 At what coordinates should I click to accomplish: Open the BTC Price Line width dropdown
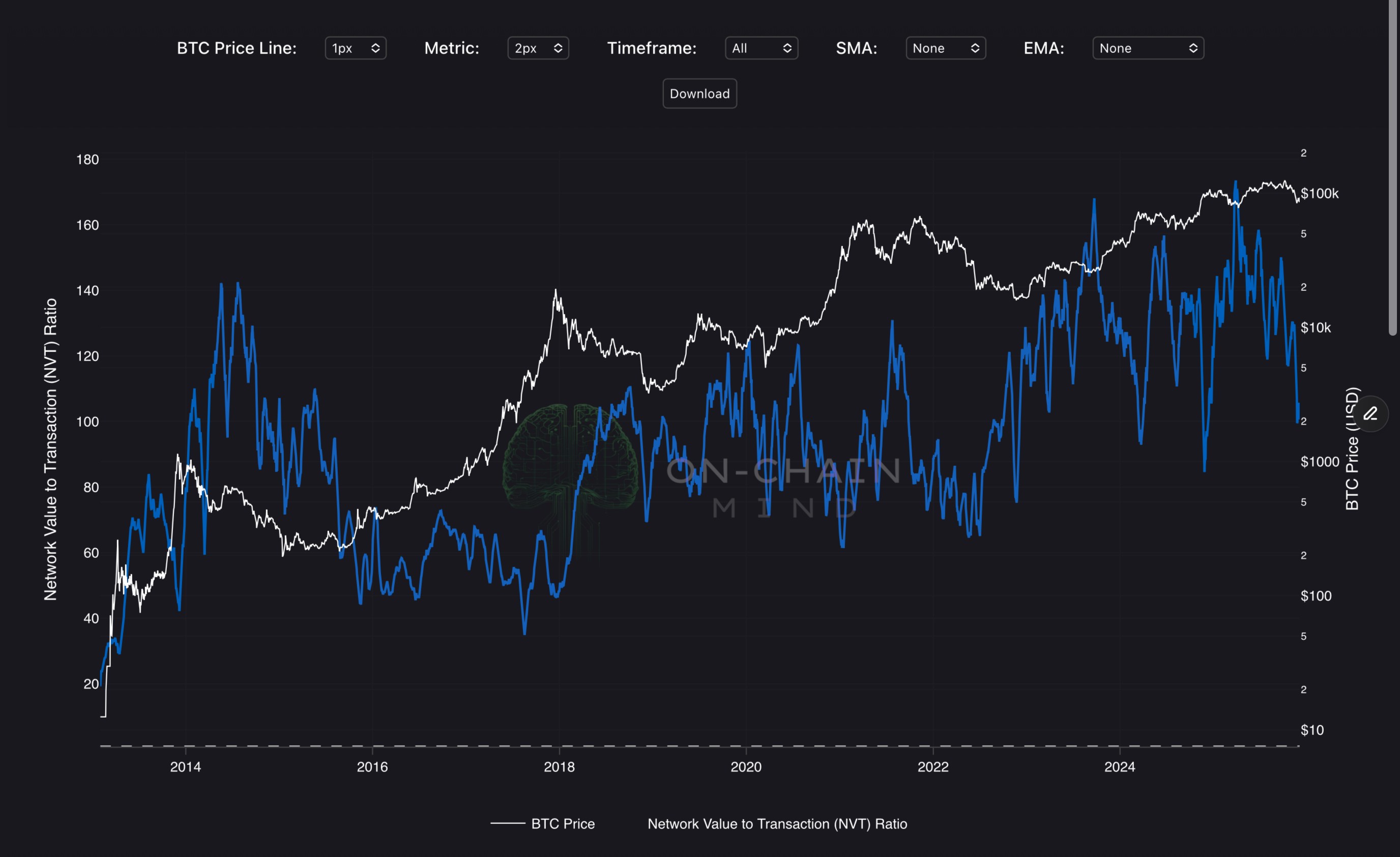(355, 48)
